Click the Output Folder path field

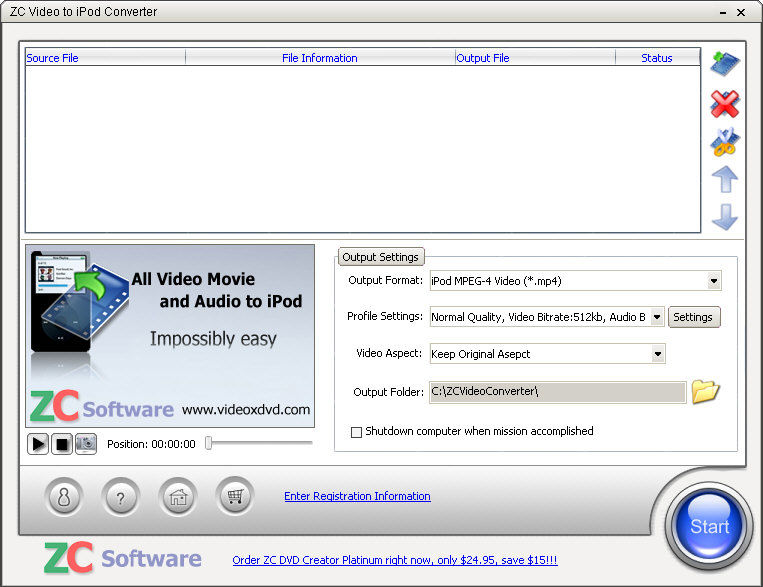click(557, 392)
